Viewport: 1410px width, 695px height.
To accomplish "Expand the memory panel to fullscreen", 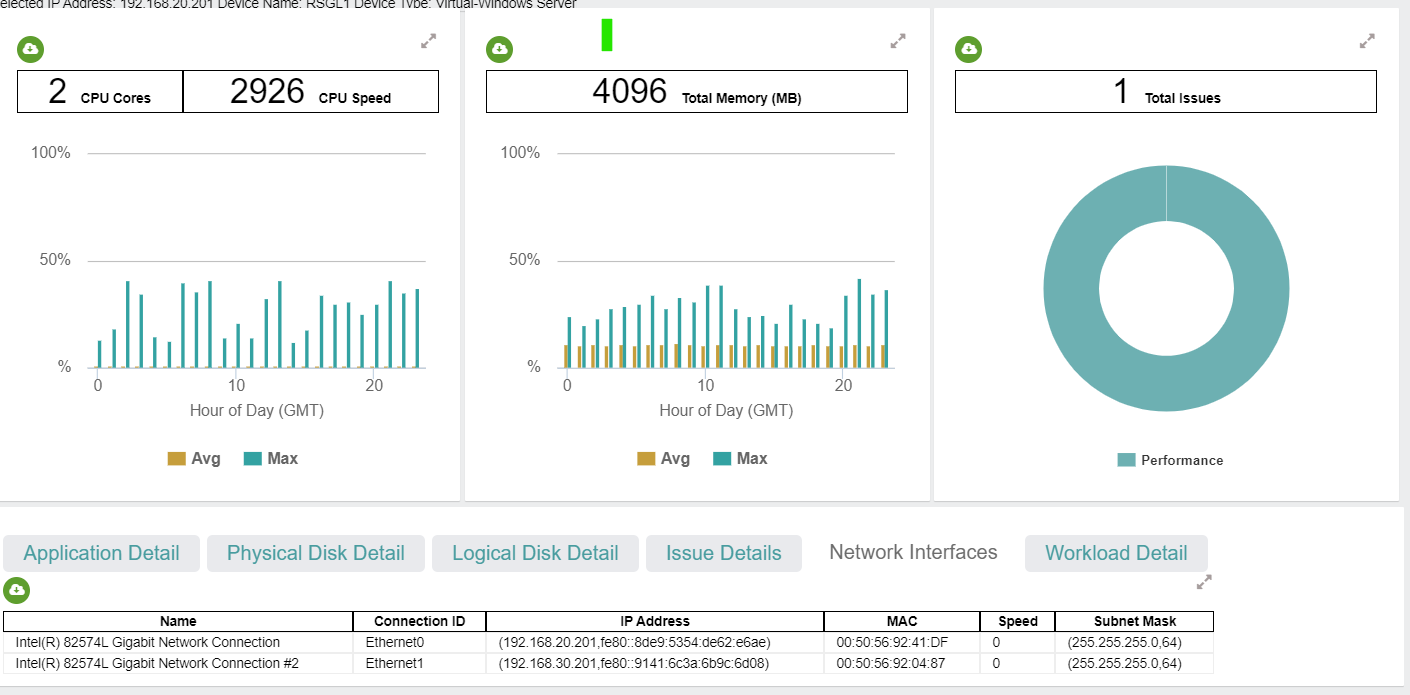I will (x=898, y=41).
